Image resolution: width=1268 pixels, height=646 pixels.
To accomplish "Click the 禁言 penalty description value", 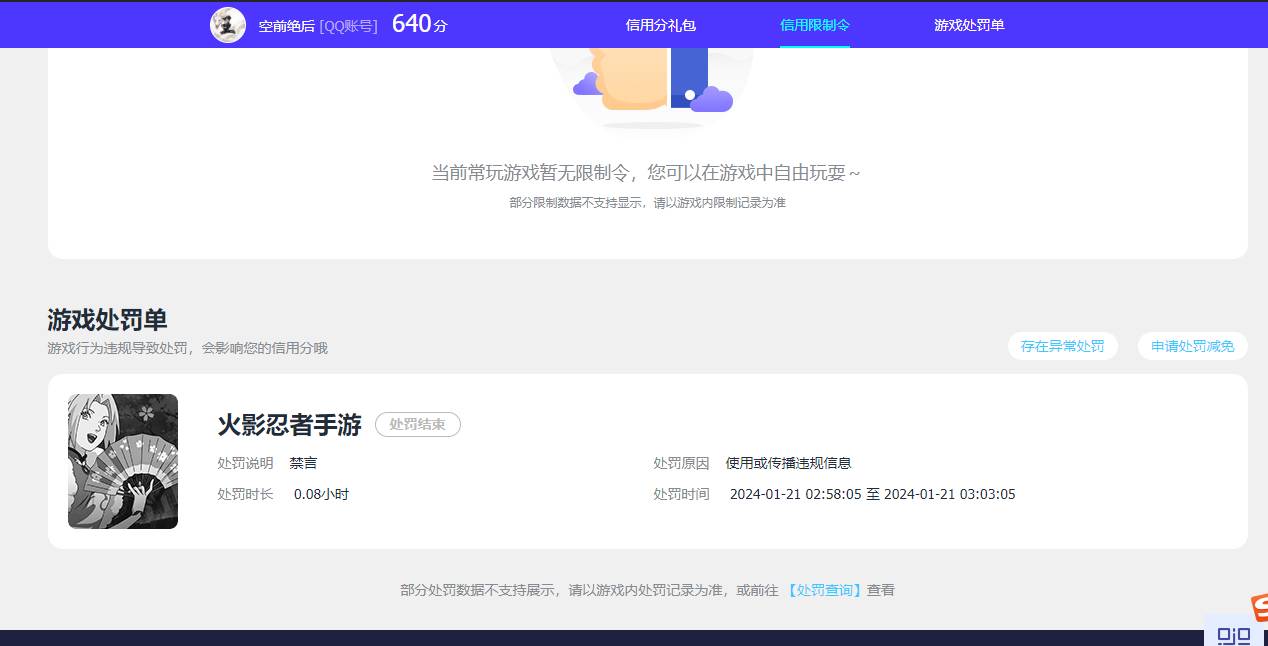I will [304, 462].
